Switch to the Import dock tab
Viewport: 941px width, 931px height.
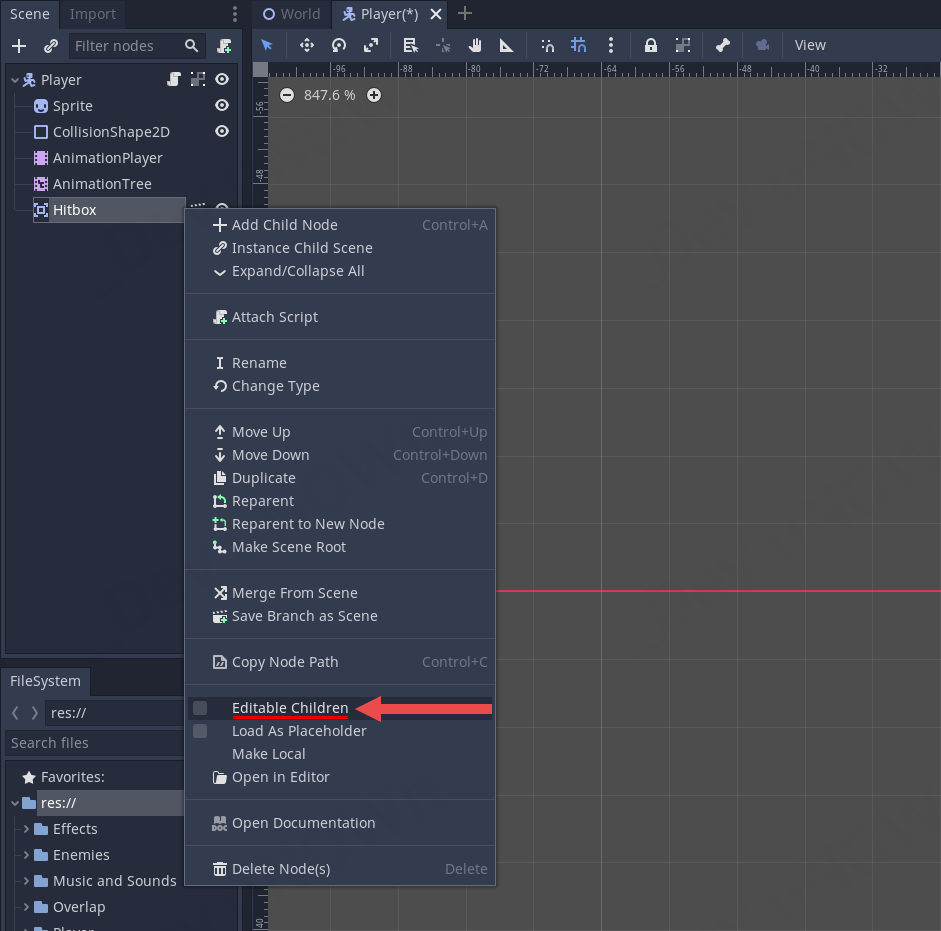(92, 14)
